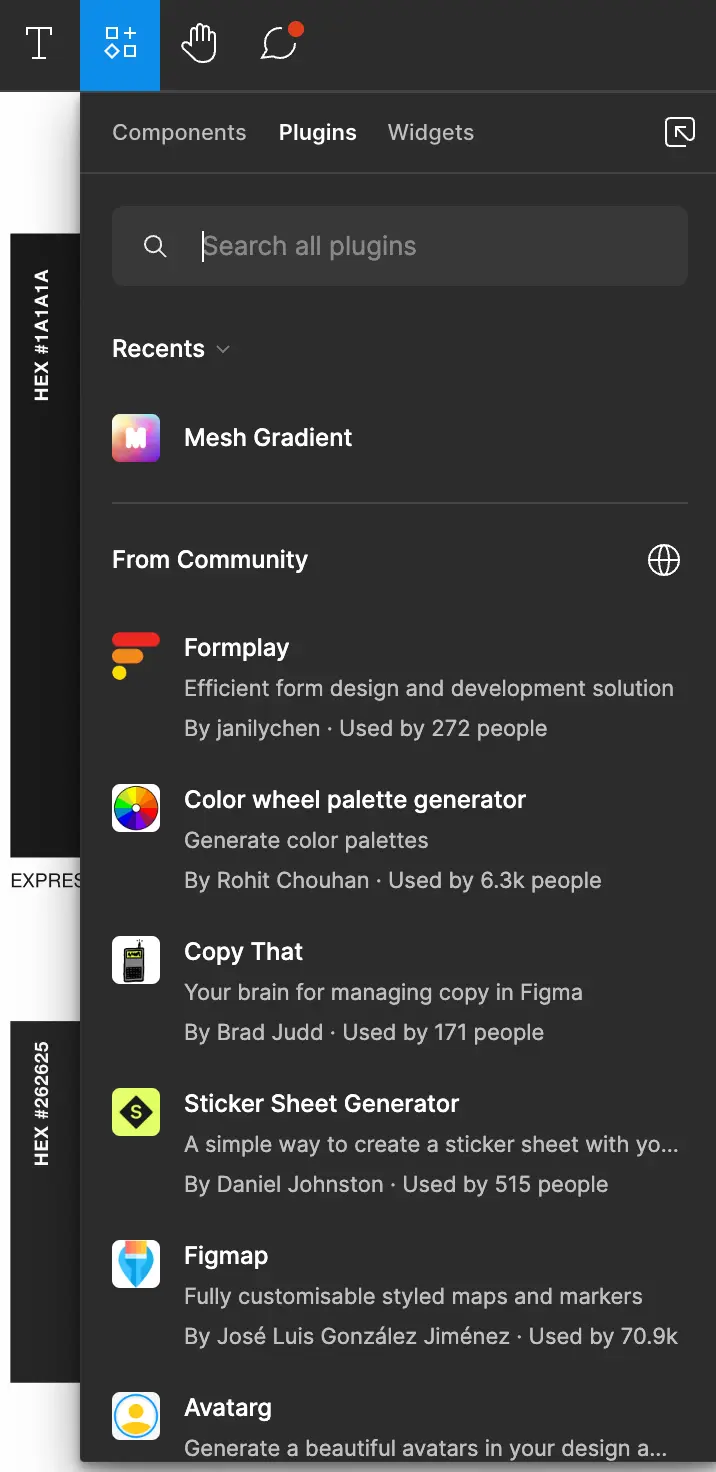Open the Copy That plugin icon
The width and height of the screenshot is (716, 1472).
(x=136, y=960)
